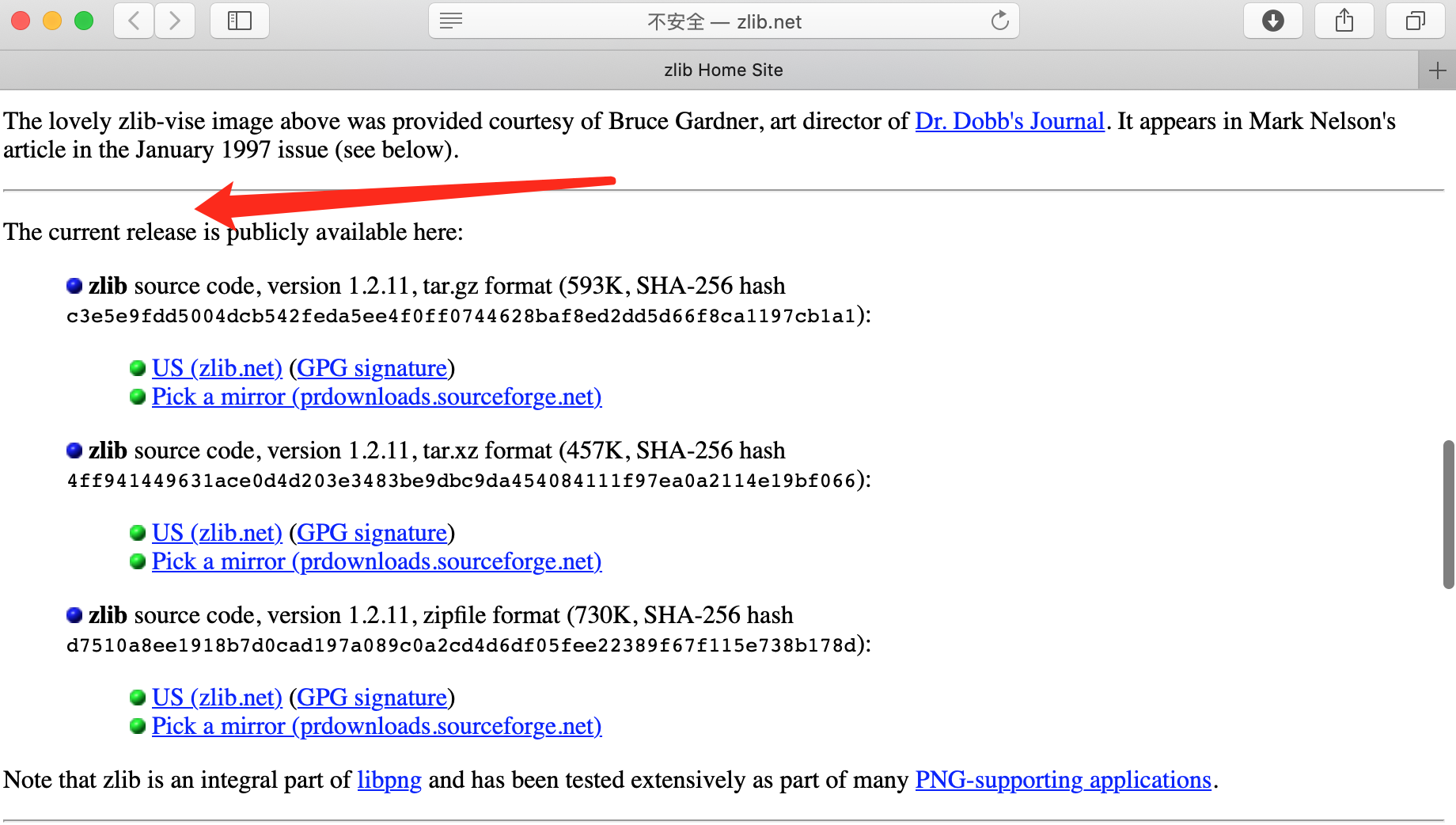1456x825 pixels.
Task: Show the Safari sidebar
Action: (x=240, y=21)
